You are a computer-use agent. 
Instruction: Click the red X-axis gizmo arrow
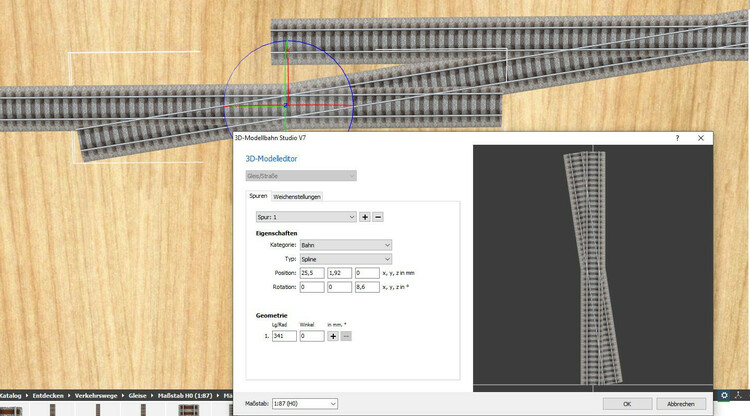(x=320, y=104)
